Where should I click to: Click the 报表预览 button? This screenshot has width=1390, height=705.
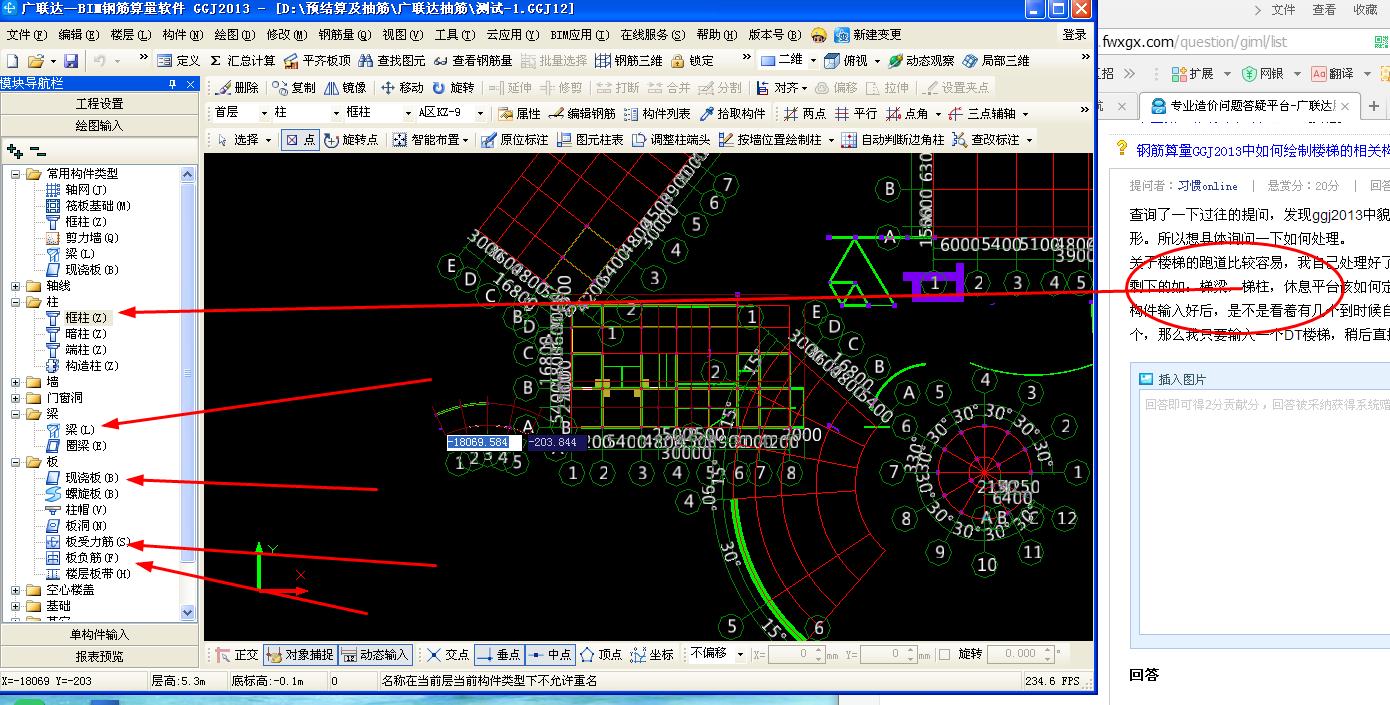coord(100,657)
